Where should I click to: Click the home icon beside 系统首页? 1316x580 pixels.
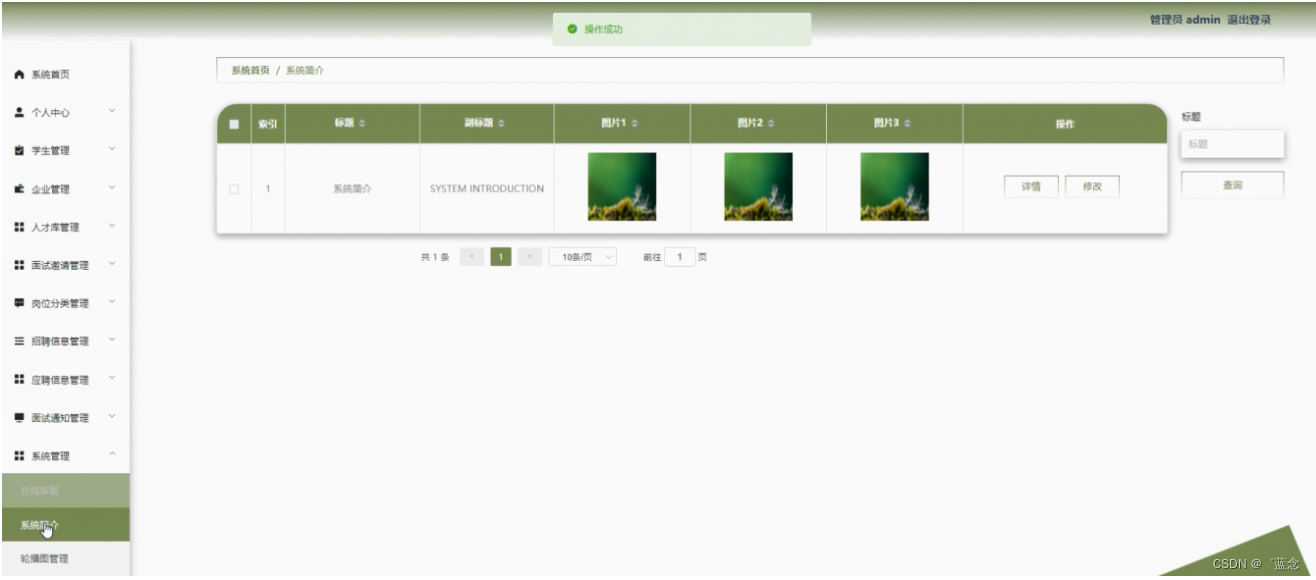click(19, 75)
